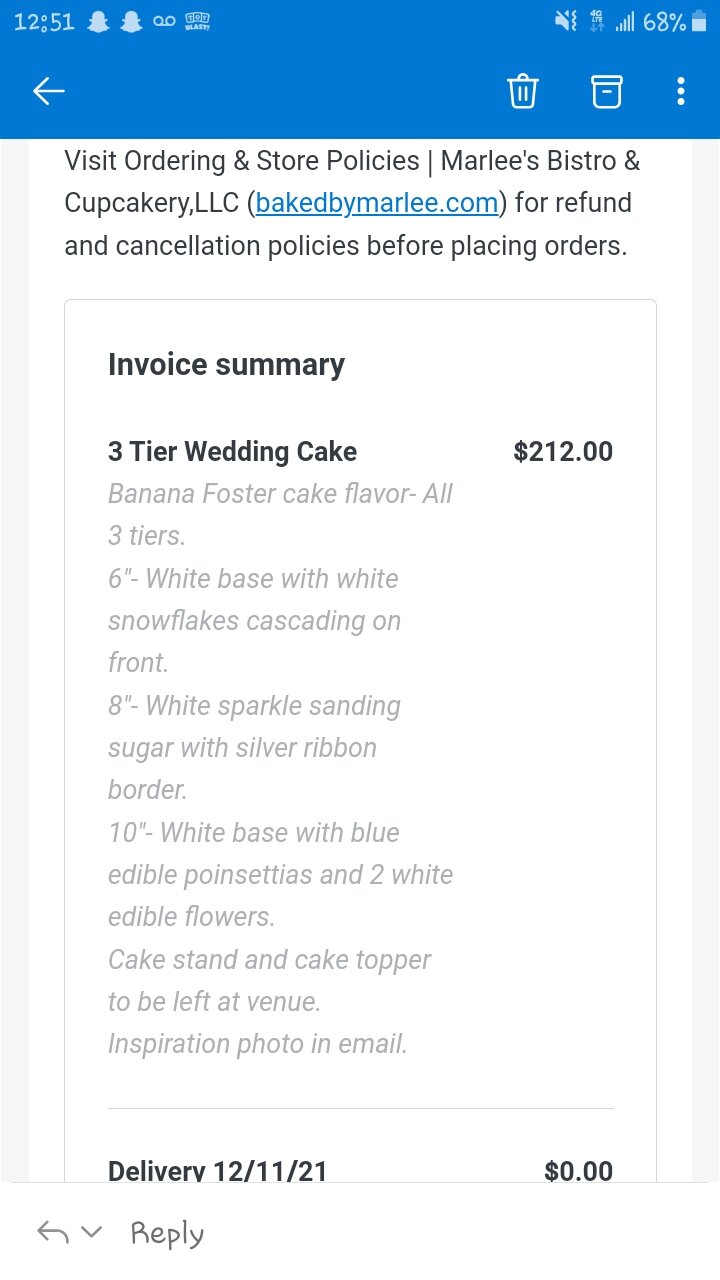Select the Invoice summary heading
Image resolution: width=720 pixels, height=1280 pixels.
(x=226, y=365)
